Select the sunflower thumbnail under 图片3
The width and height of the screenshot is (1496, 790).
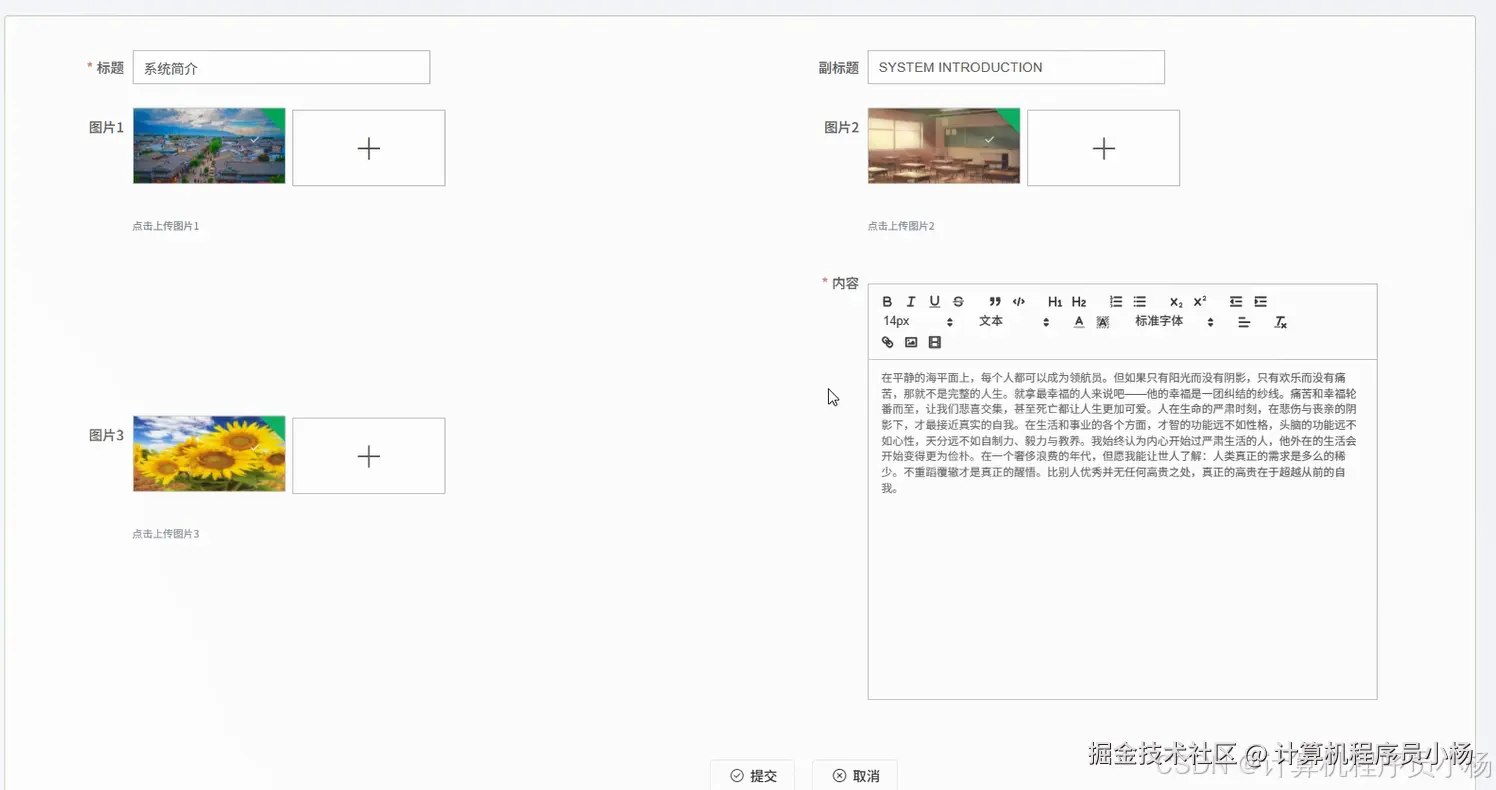pos(209,454)
